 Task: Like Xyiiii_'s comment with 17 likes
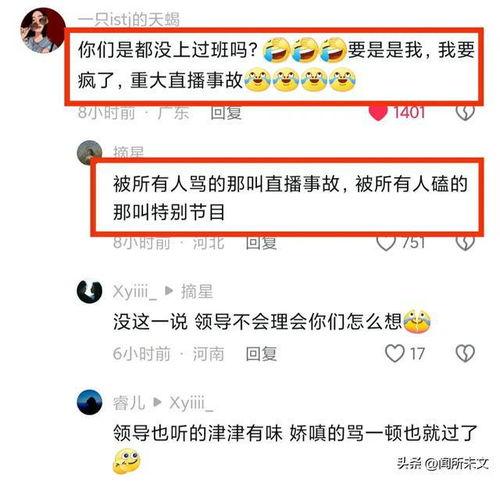pos(395,353)
